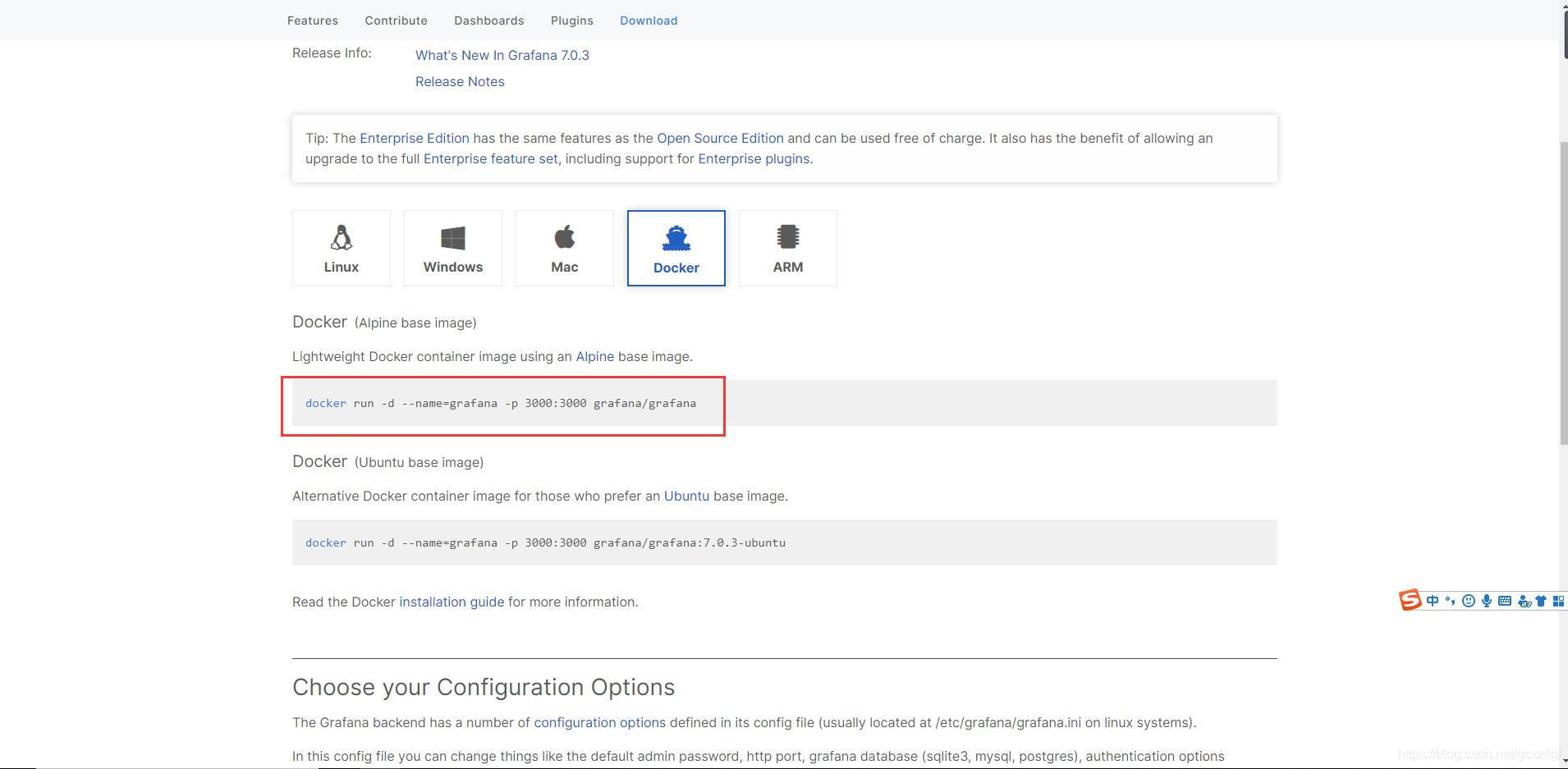This screenshot has width=1568, height=769.
Task: Click the vertical page scrollbar thumb
Action: coord(1563,292)
